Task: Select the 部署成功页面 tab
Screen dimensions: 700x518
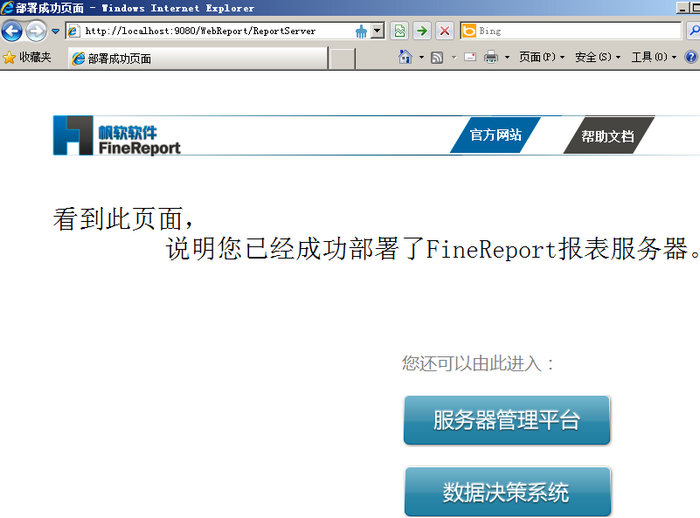Action: [199, 58]
